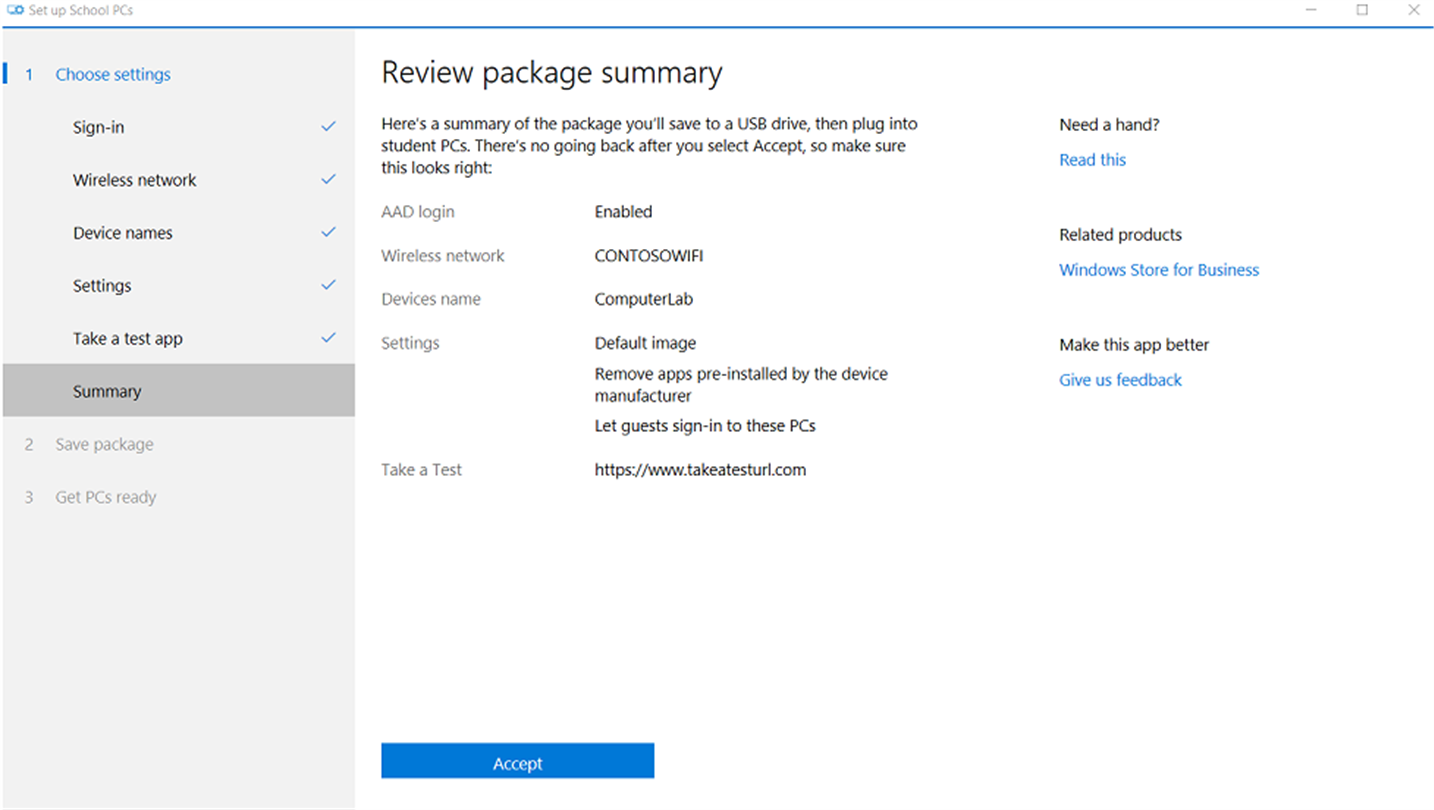
Task: Go to the Sign-in step
Action: point(99,128)
